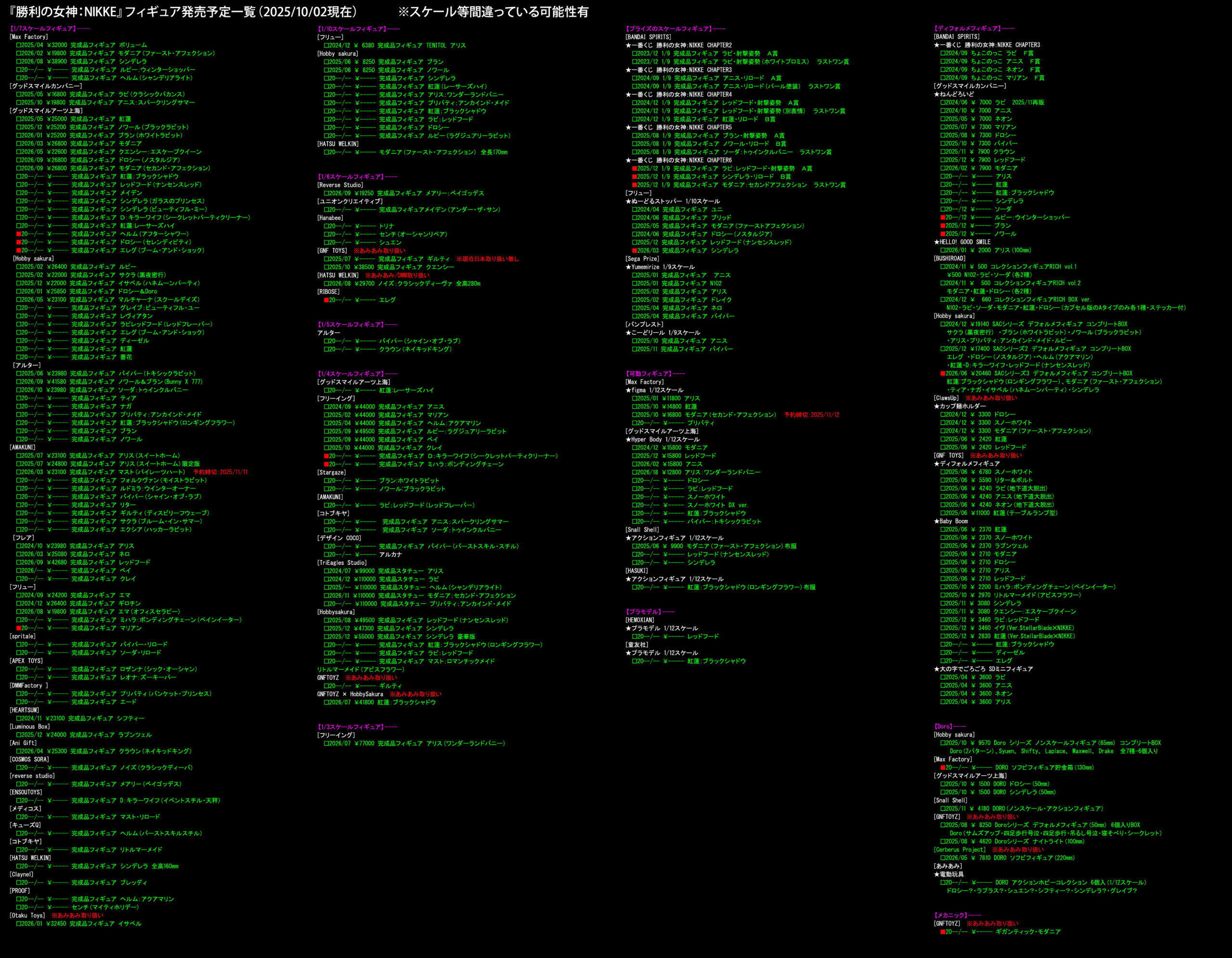Select the 【1/4スケールフィギュア】 category heading
1232x958 pixels.
[x=351, y=373]
